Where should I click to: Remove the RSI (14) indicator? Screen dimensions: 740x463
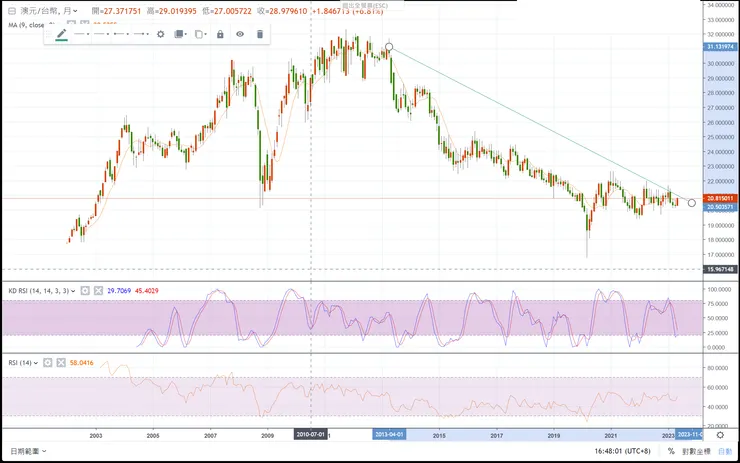coord(61,362)
